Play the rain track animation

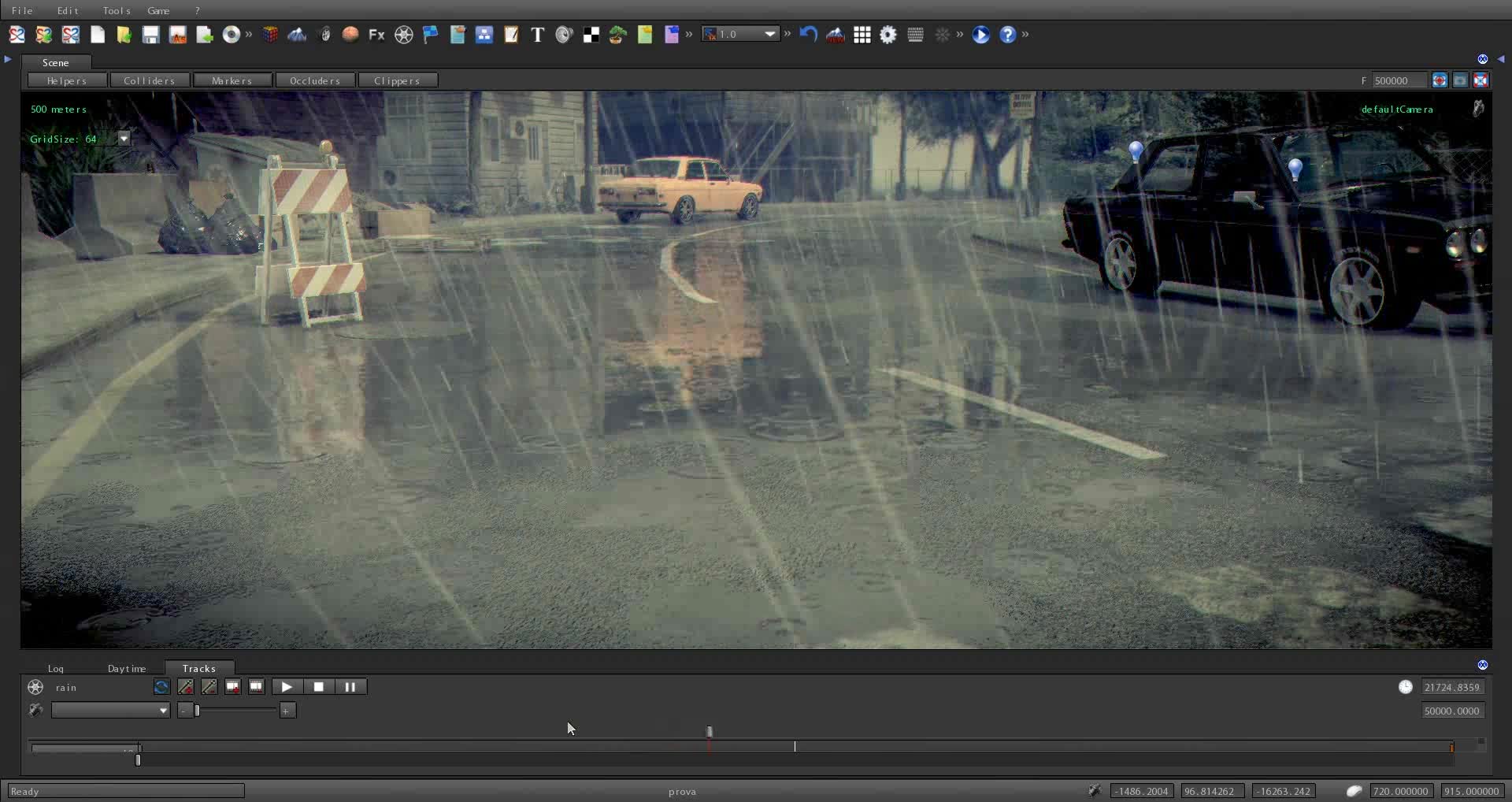(x=287, y=687)
